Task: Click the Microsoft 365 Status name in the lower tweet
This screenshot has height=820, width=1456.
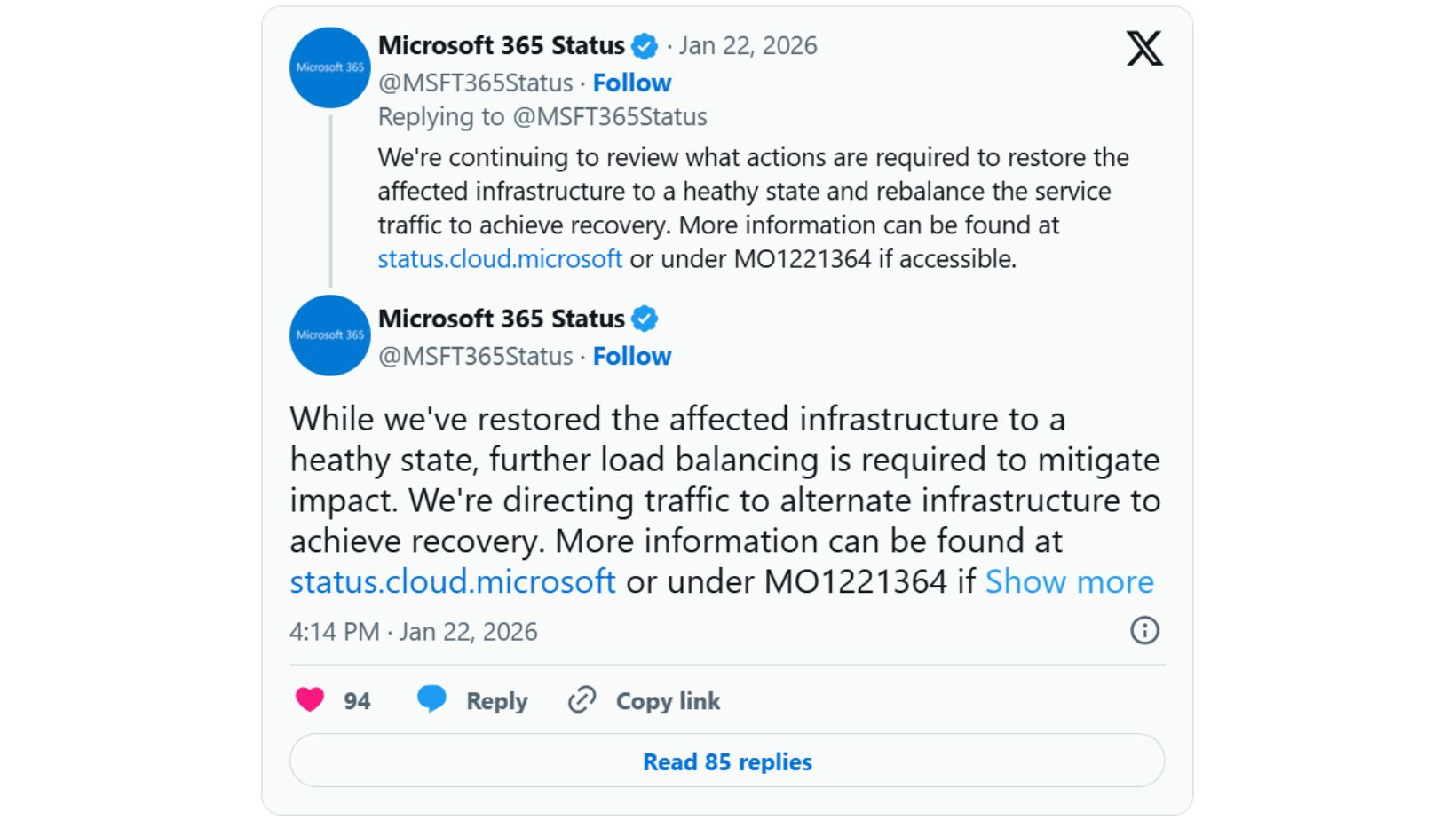Action: (502, 319)
